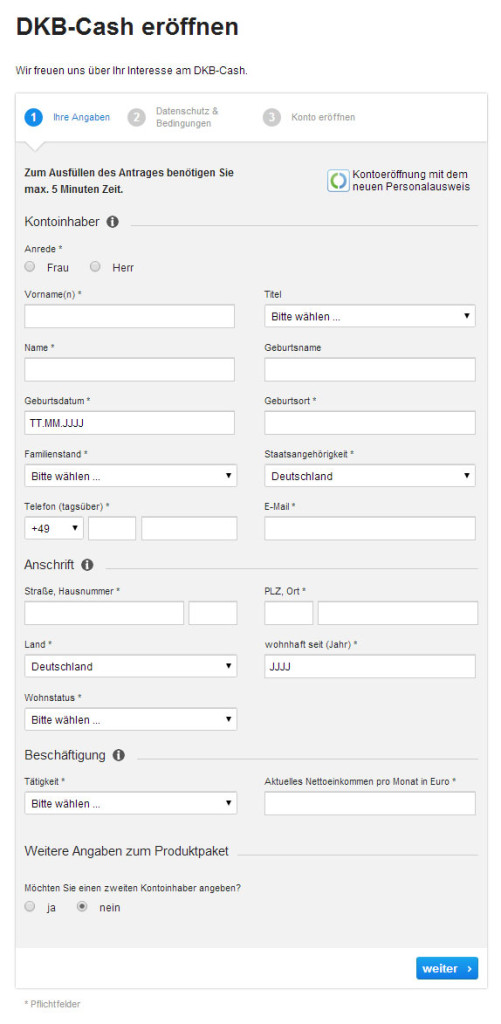This screenshot has width=501, height=1024.
Task: Click the info icon beside Kontoinhaber
Action: [112, 222]
